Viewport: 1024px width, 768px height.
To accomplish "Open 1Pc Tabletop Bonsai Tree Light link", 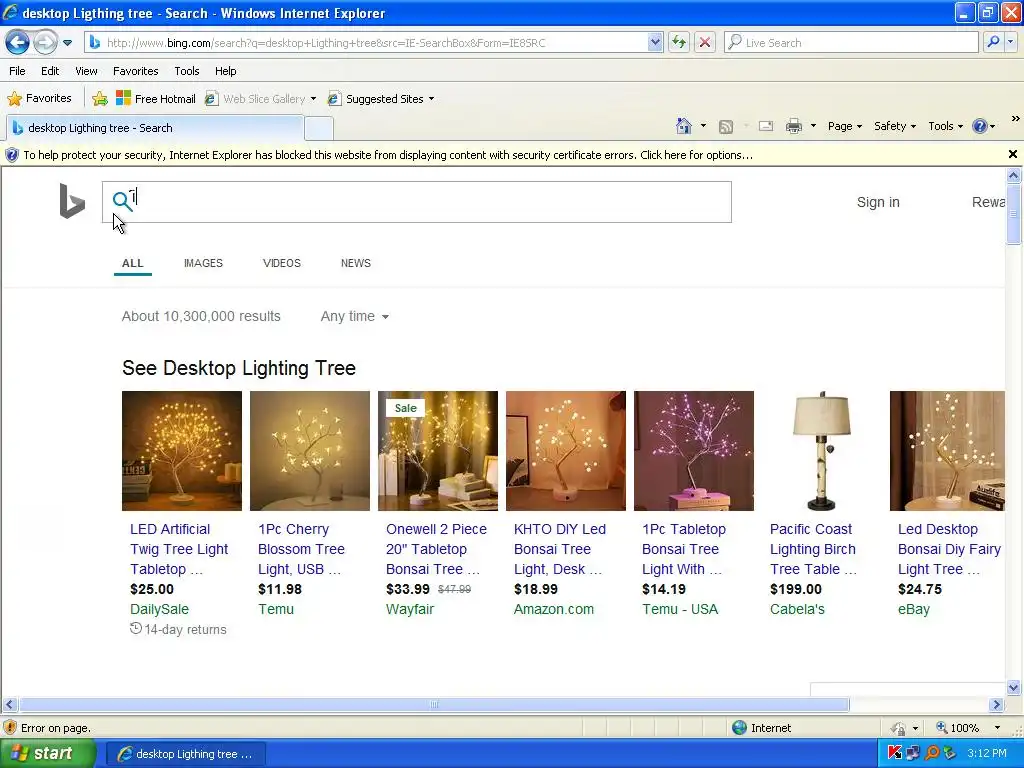I will point(684,549).
